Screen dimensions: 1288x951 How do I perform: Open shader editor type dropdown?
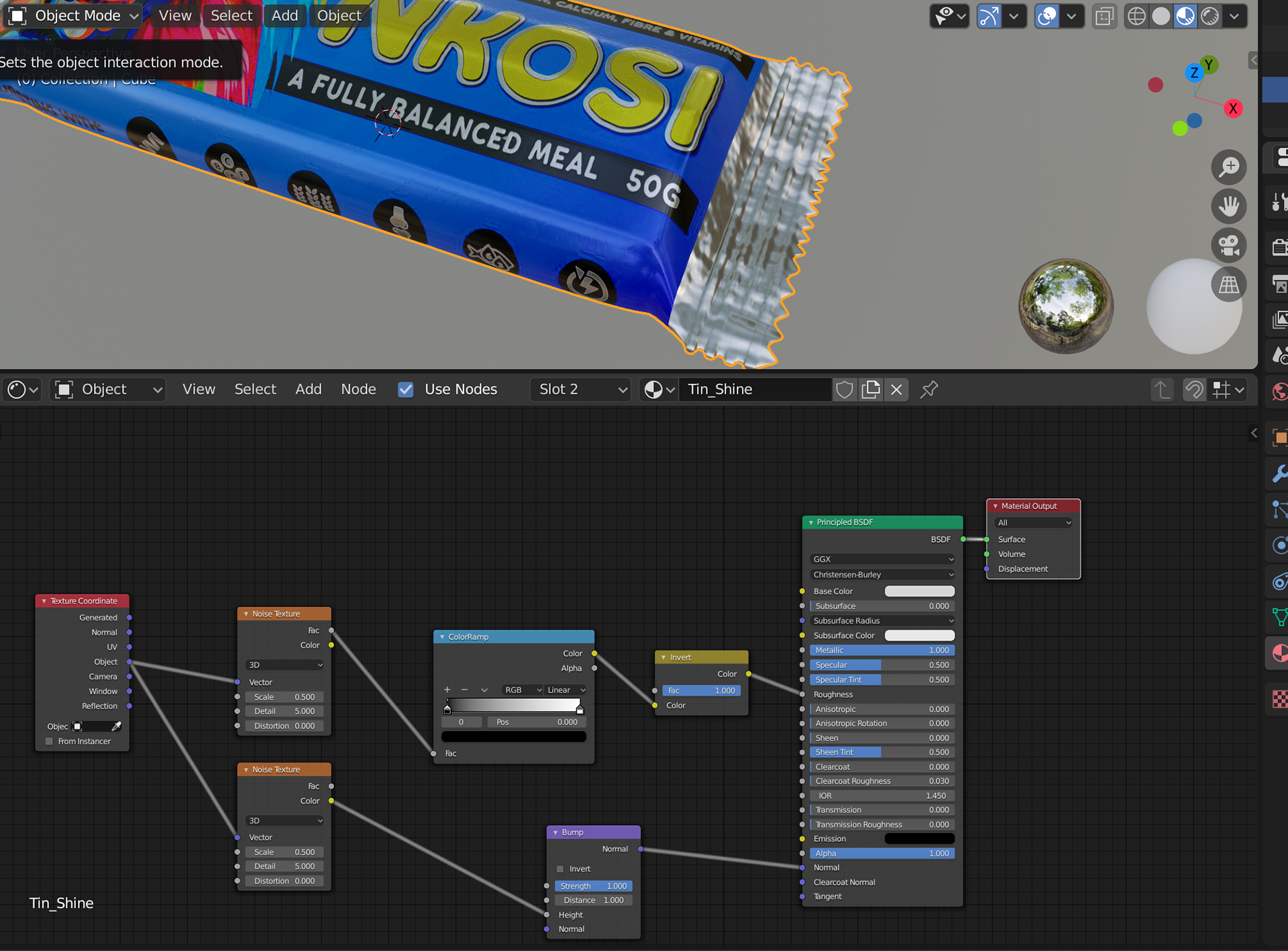[x=22, y=389]
